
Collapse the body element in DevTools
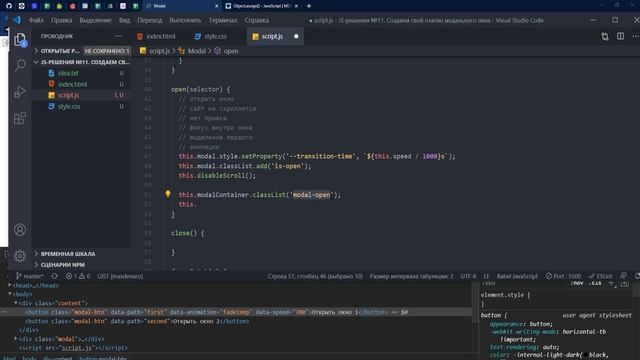[10, 294]
